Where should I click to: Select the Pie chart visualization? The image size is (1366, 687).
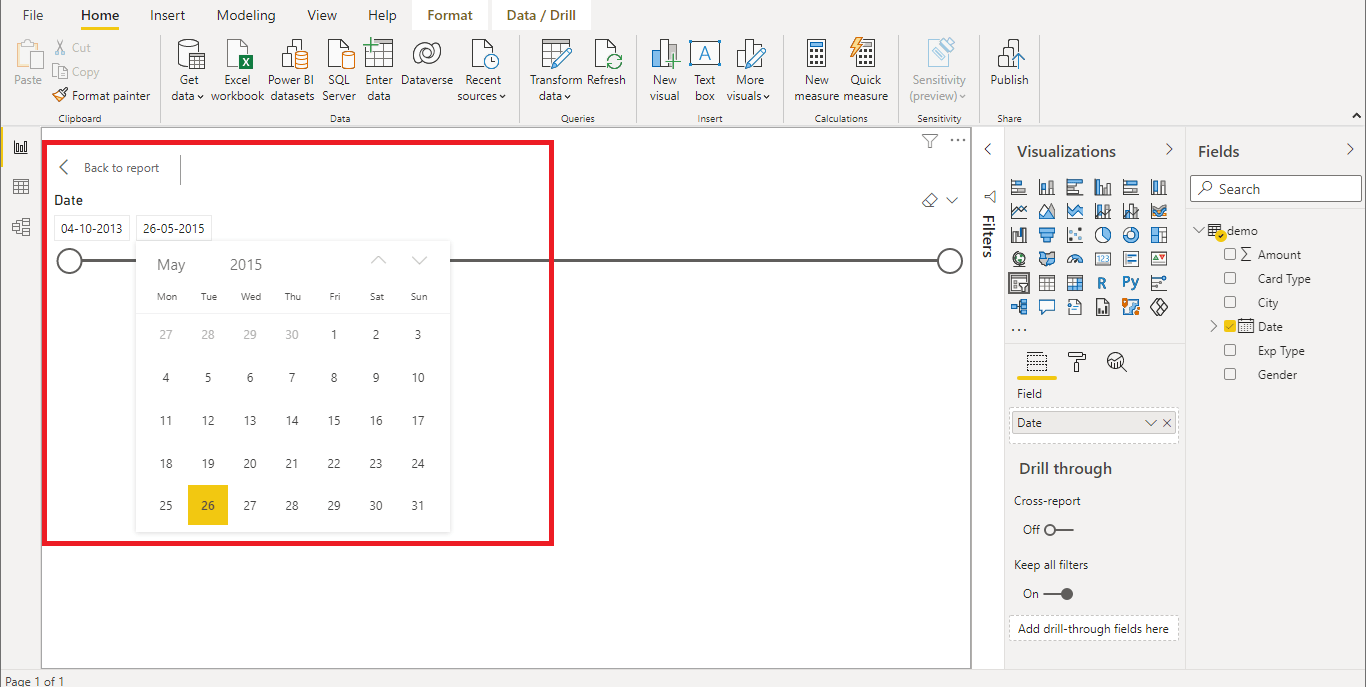tap(1102, 235)
